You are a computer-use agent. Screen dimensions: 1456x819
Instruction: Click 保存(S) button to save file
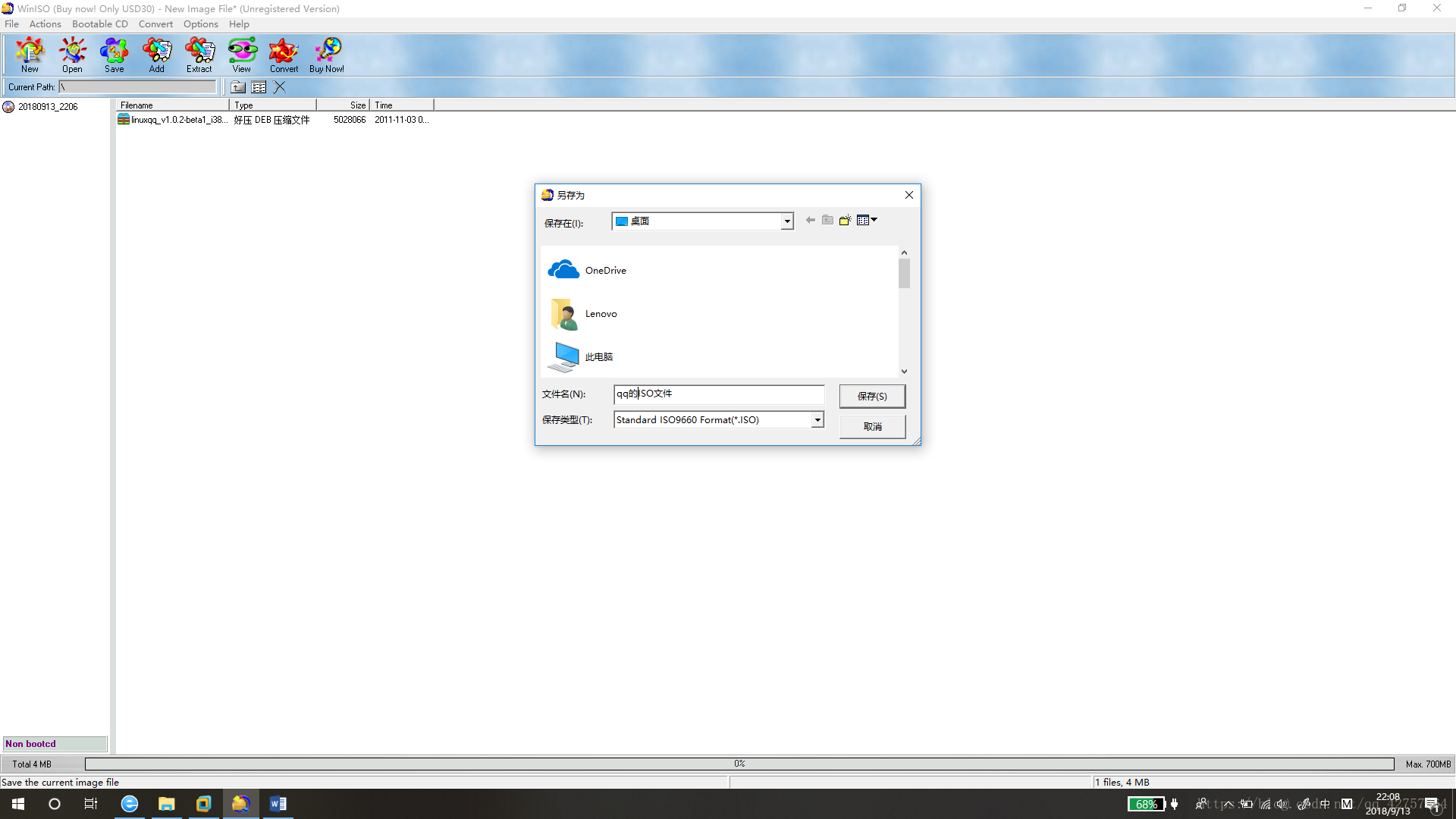click(872, 396)
